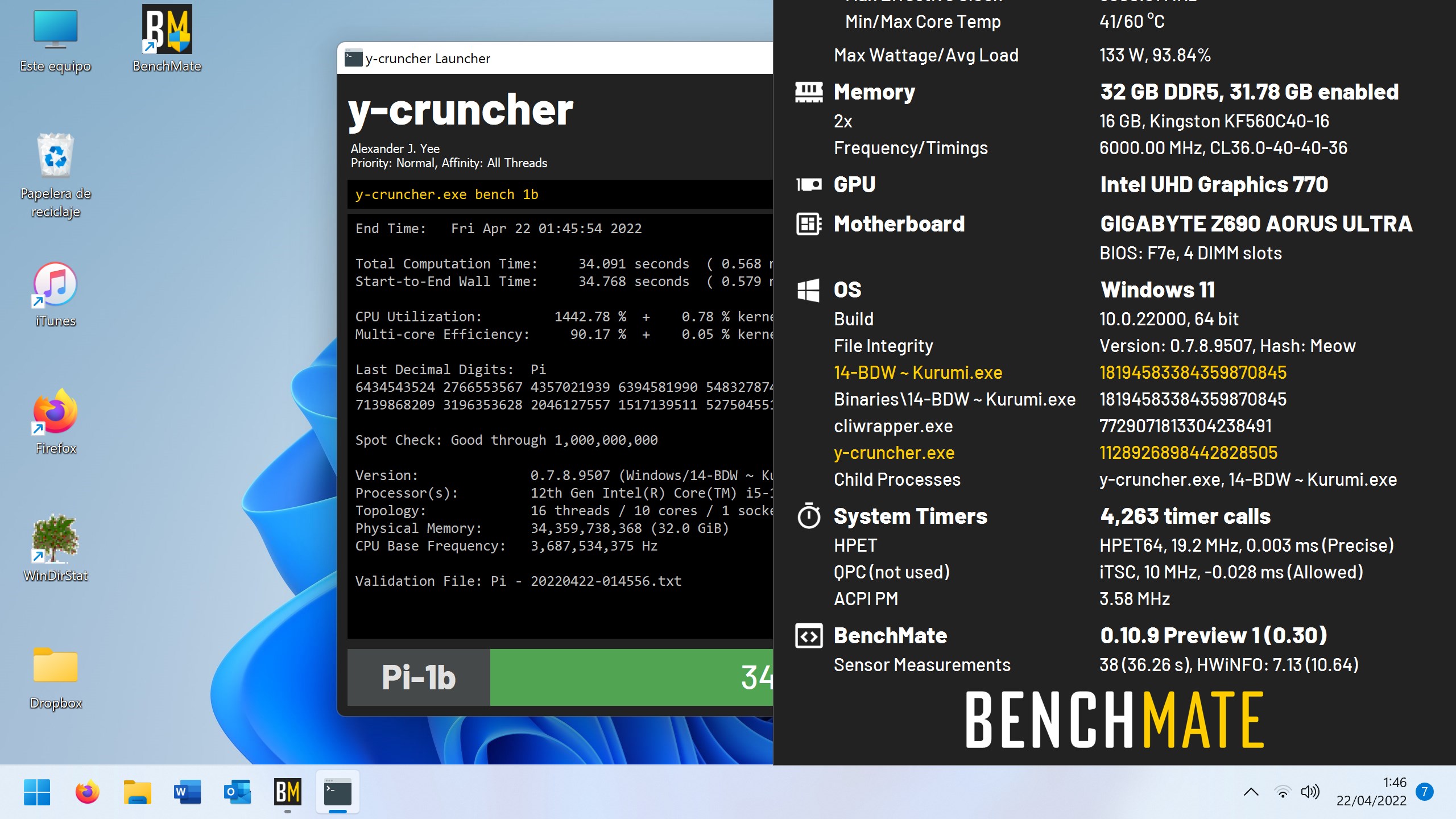
Task: Open clock showing 1:46 22/04/2022
Action: point(1371,792)
